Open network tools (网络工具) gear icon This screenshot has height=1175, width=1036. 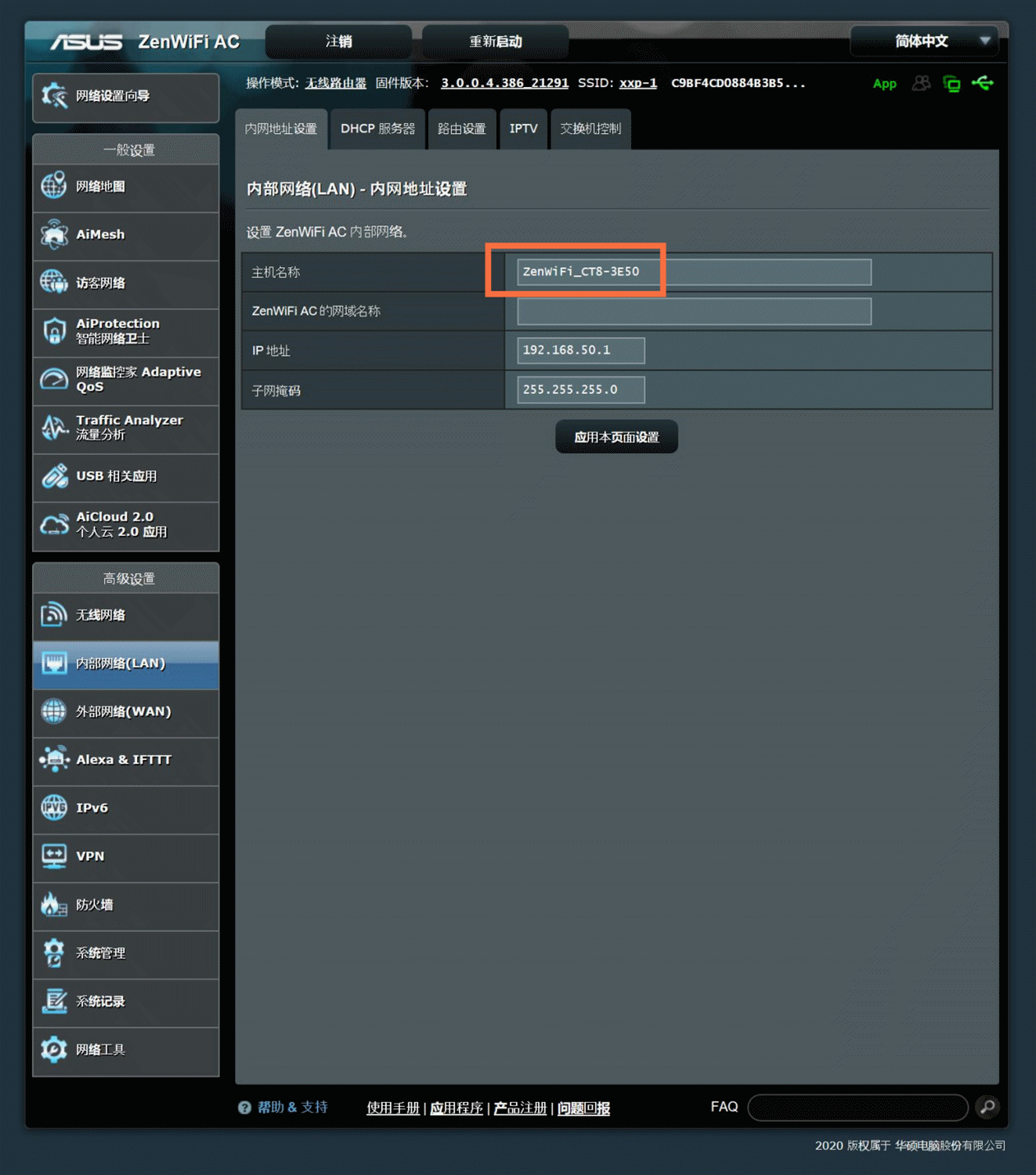[54, 1050]
